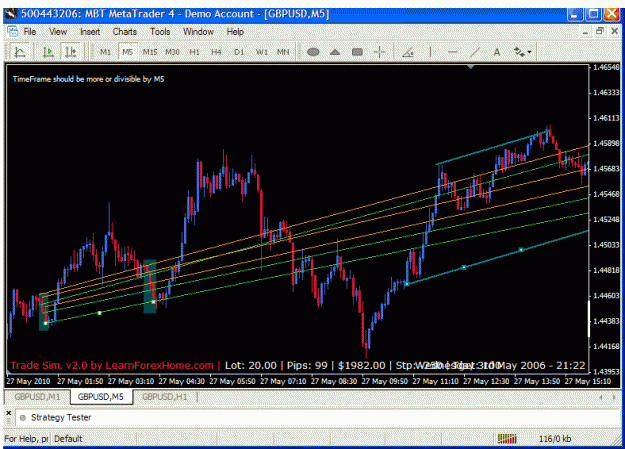Screen dimensions: 625x449
Task: Toggle the chart shift icon
Action: point(71,52)
